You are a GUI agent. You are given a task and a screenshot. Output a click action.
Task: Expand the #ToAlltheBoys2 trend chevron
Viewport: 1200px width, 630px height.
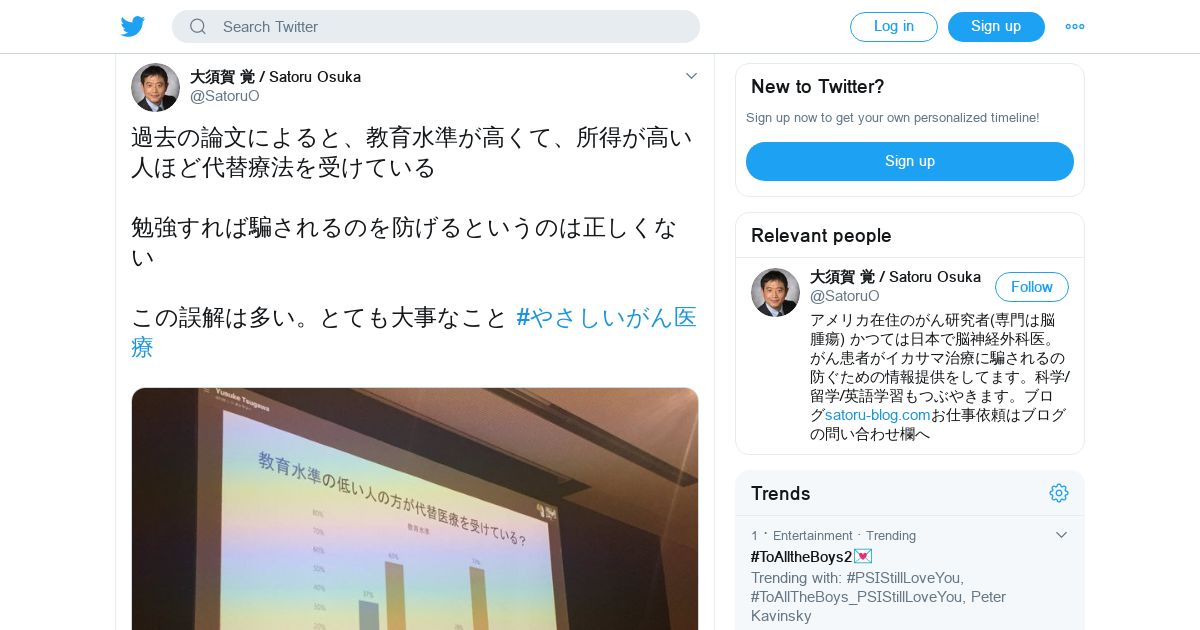pyautogui.click(x=1062, y=535)
